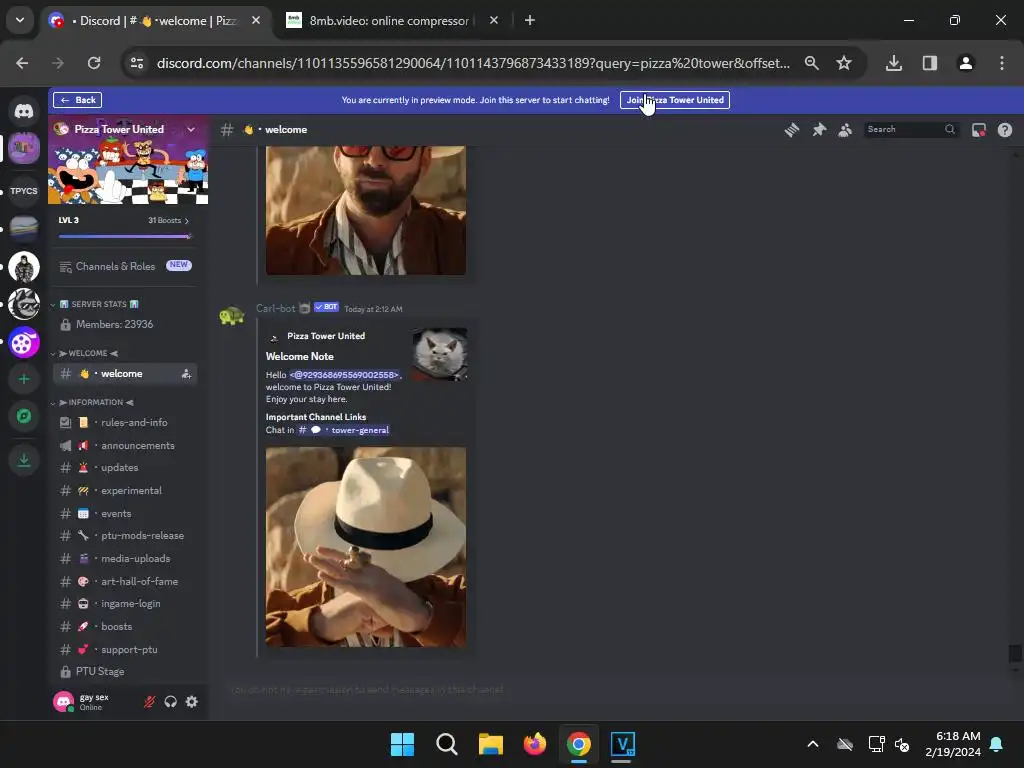Open the art-hall-of-fame channel
Screen dimensions: 1024x768
click(125, 581)
